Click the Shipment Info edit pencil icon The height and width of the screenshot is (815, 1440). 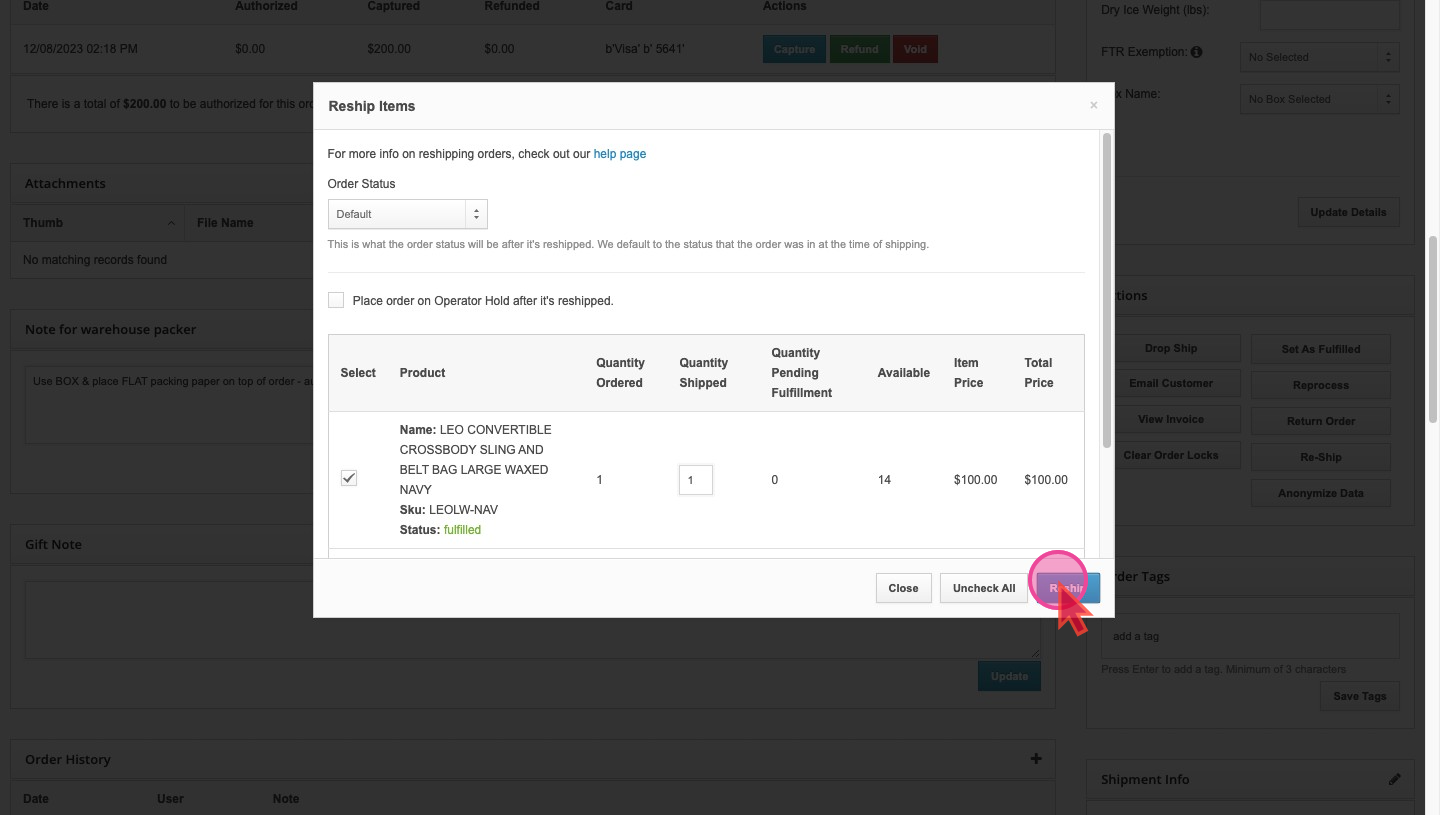[x=1394, y=779]
